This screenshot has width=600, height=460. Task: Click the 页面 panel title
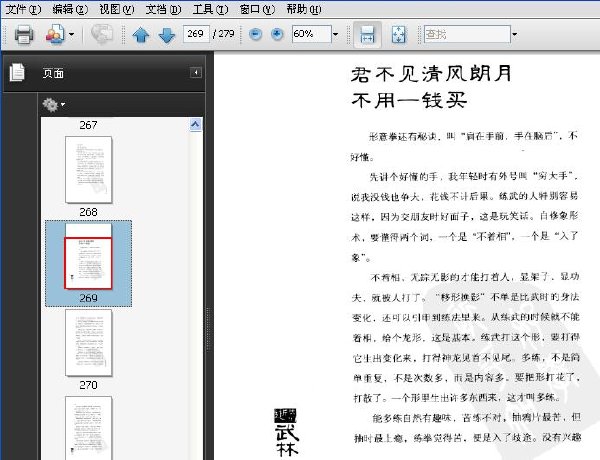[53, 73]
